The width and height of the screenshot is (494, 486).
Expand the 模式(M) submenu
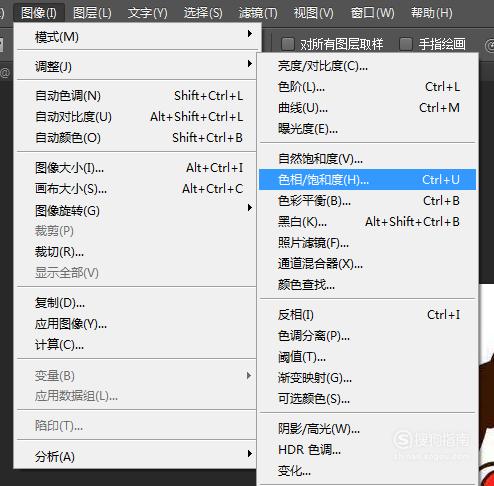point(137,36)
